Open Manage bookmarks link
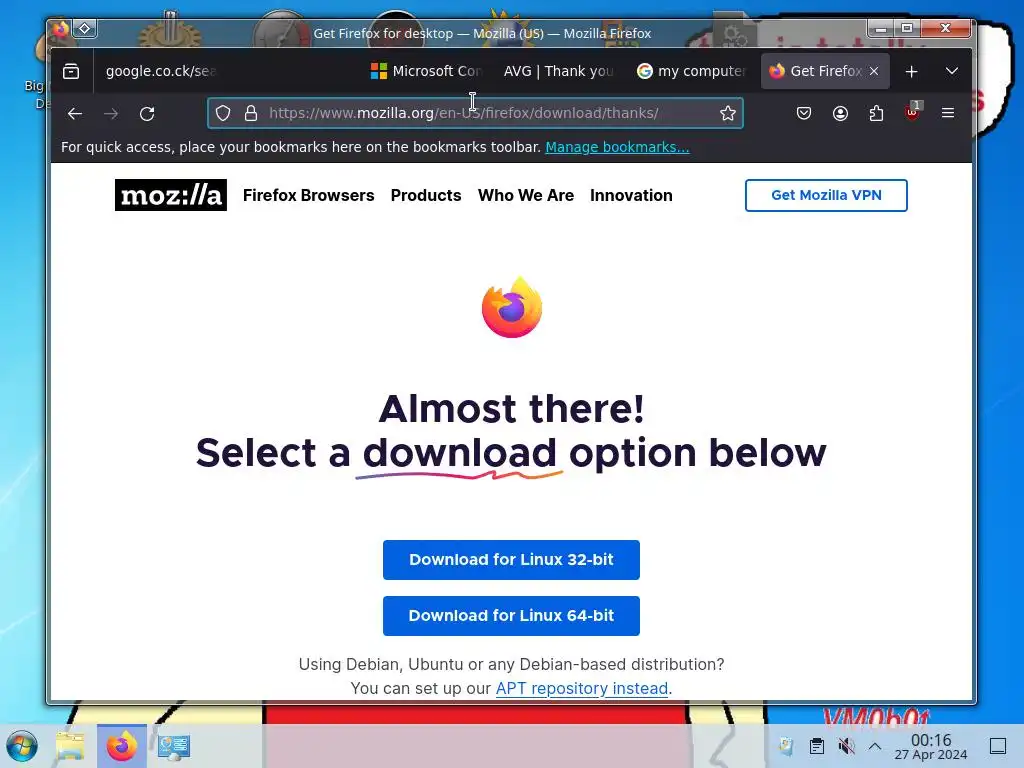The image size is (1024, 768). click(617, 147)
